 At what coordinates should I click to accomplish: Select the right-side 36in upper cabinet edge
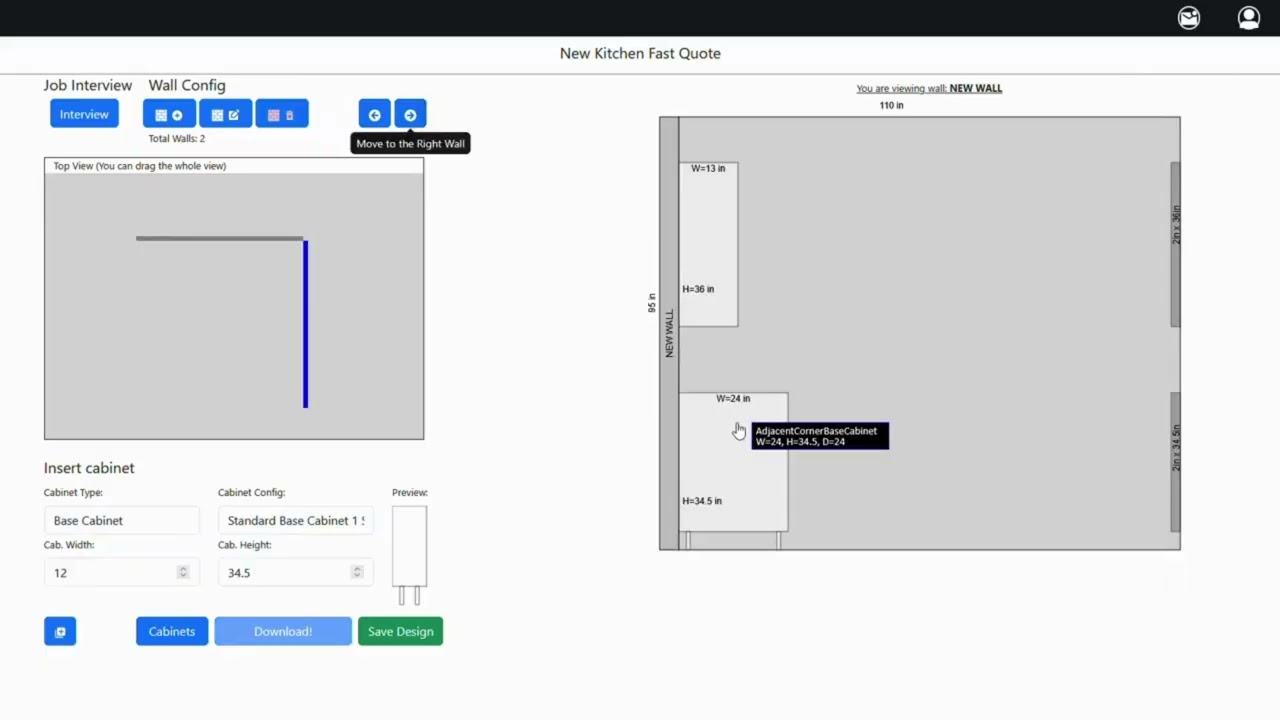point(1175,244)
